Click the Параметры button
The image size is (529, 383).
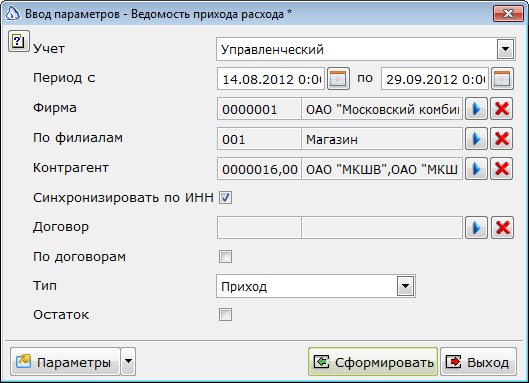point(65,361)
